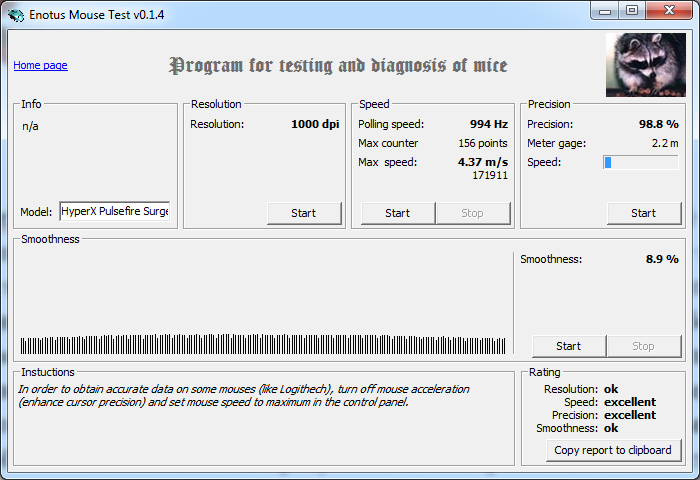
Task: Click the Rating Smoothness: ok entry
Action: tap(577, 429)
